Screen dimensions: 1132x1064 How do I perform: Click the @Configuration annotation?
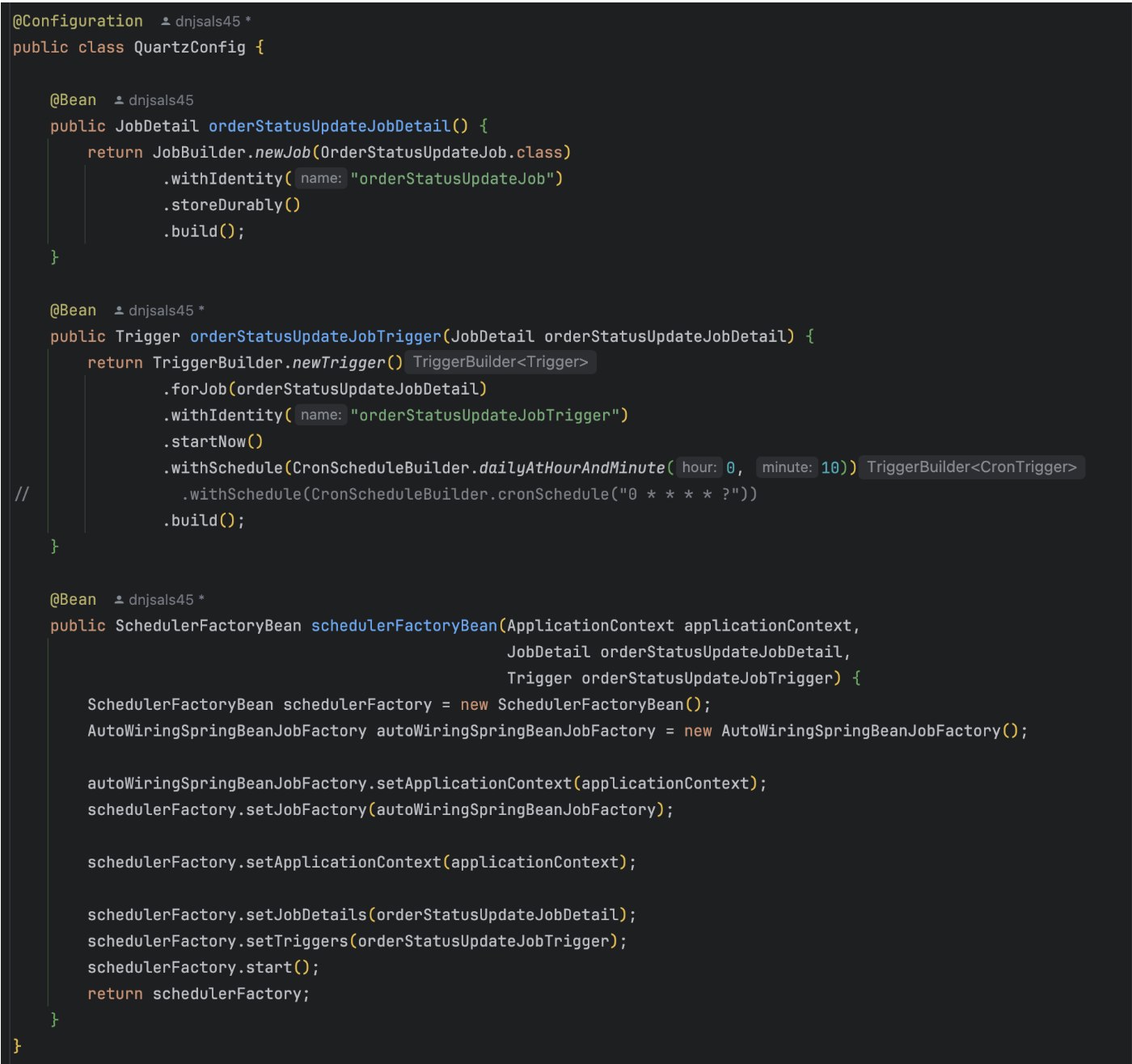coord(78,22)
